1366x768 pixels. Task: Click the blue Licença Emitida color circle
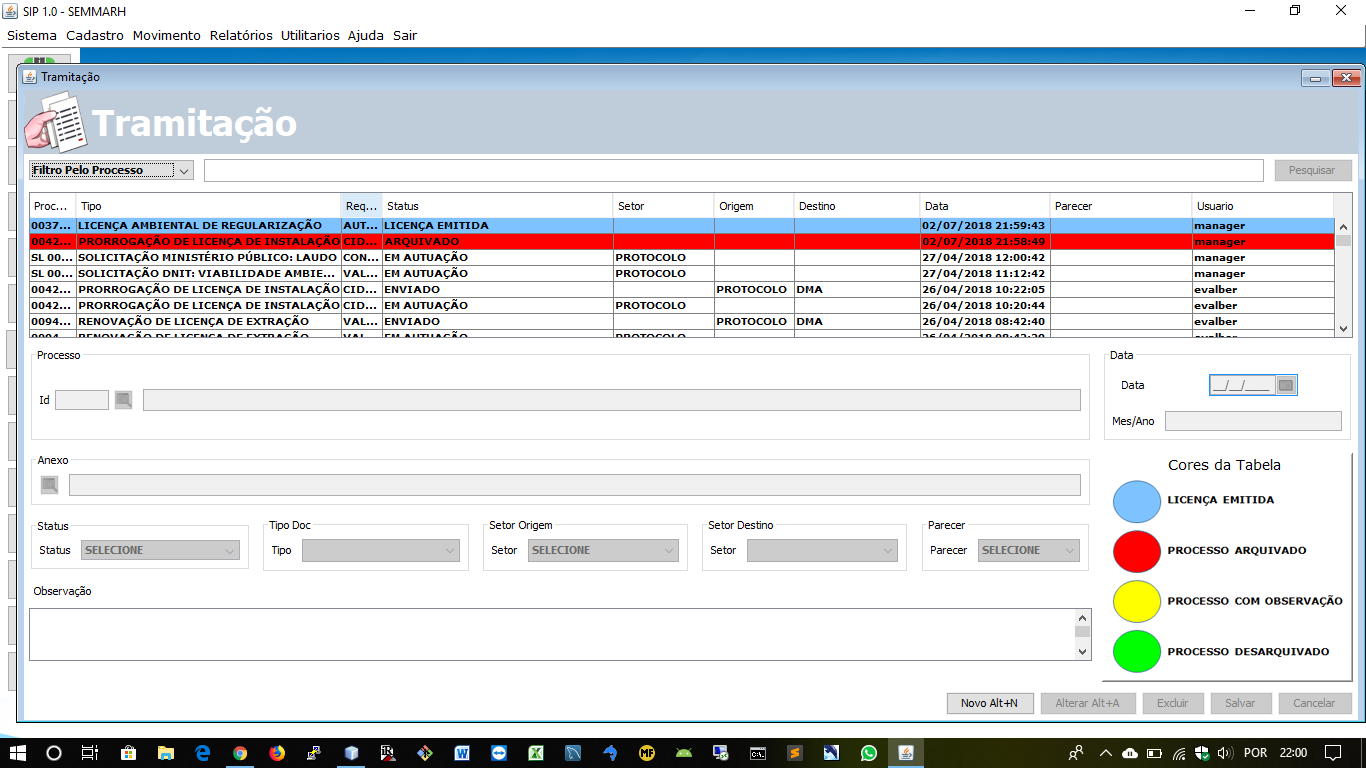tap(1136, 500)
